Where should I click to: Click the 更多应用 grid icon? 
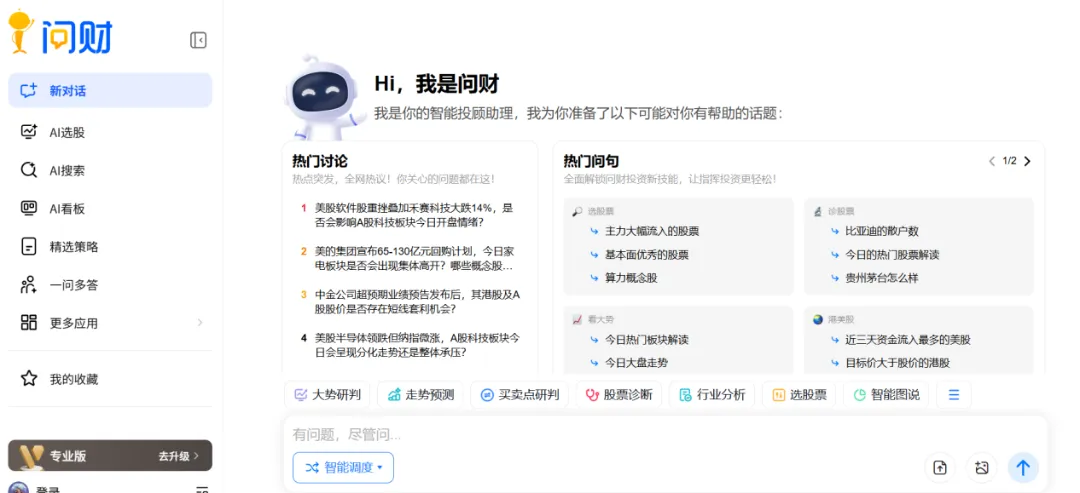coord(29,323)
